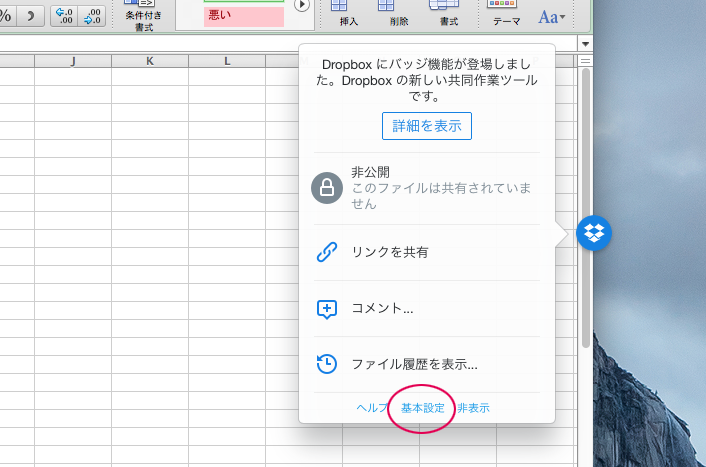Click the 非表示 link
Image resolution: width=706 pixels, height=467 pixels.
(x=473, y=408)
